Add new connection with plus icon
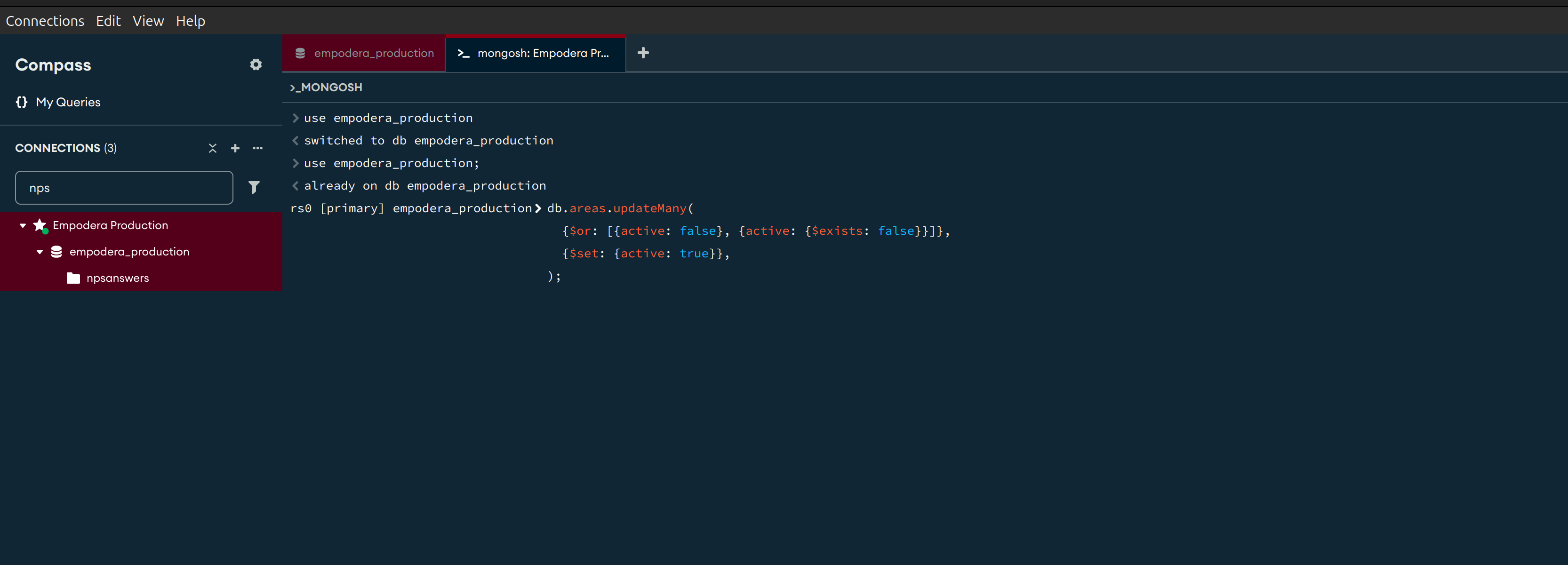 pyautogui.click(x=235, y=148)
